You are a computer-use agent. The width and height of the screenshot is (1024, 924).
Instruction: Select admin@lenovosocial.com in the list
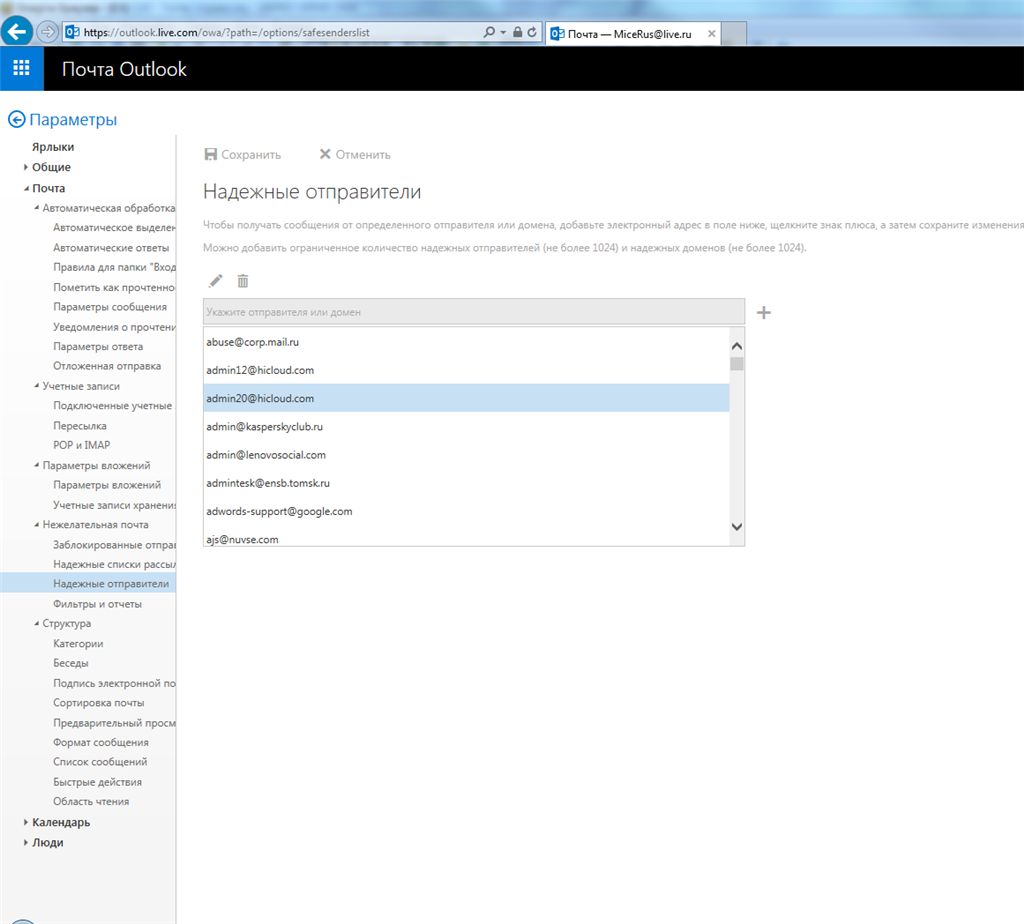[x=466, y=454]
